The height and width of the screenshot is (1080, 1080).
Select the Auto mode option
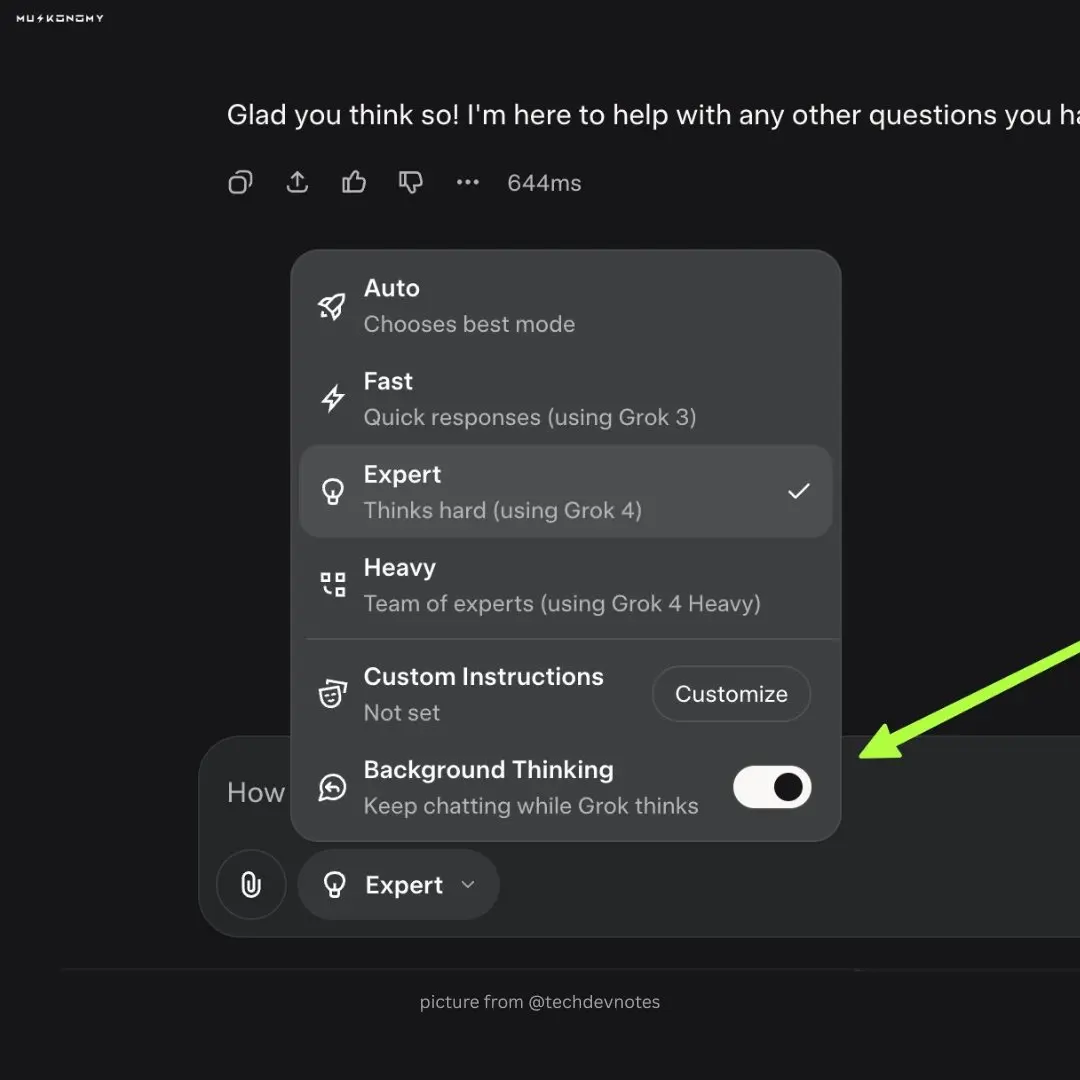coord(566,307)
